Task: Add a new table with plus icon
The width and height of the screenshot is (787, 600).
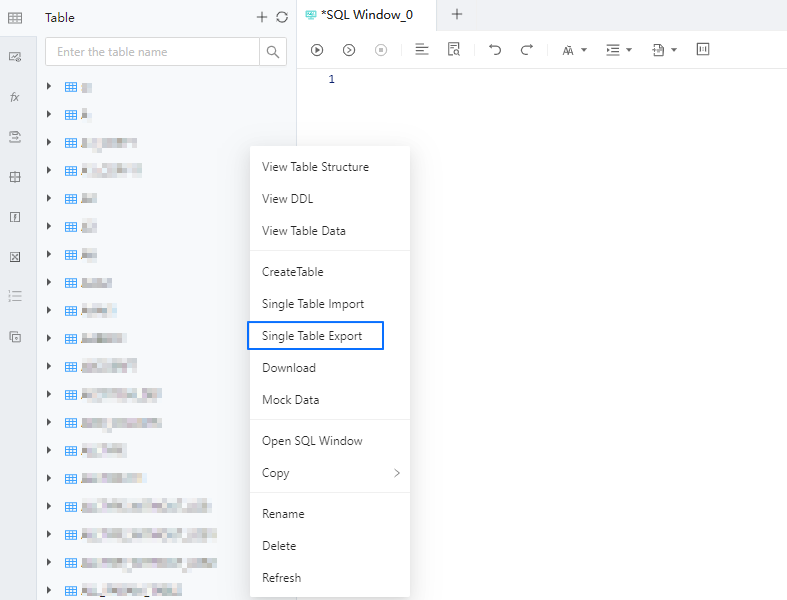Action: click(x=261, y=18)
